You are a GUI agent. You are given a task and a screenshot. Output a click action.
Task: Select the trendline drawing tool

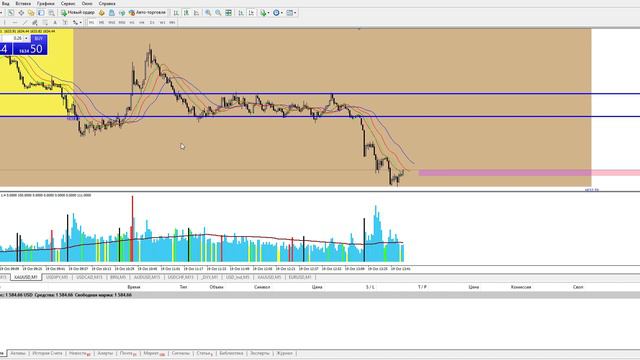pos(25,22)
